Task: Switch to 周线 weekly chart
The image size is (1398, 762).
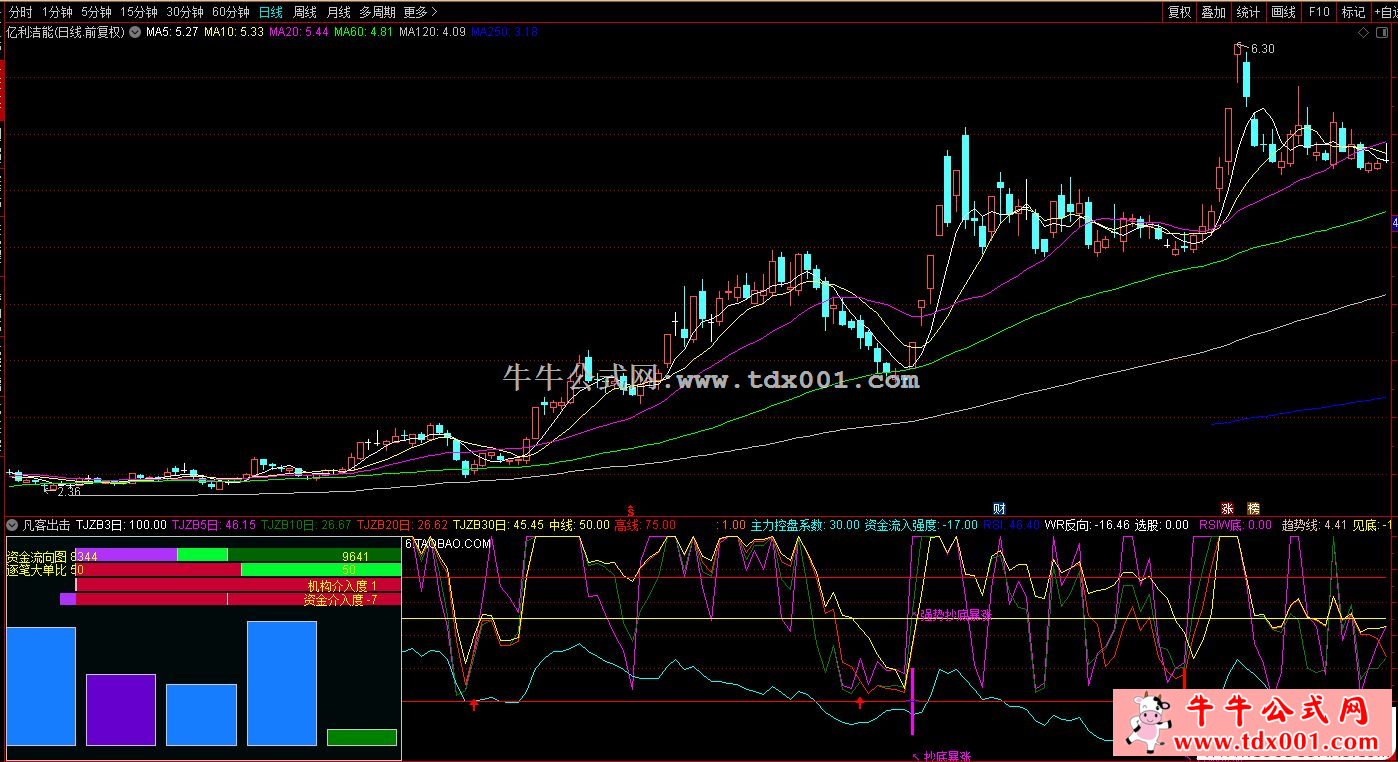Action: click(x=304, y=12)
